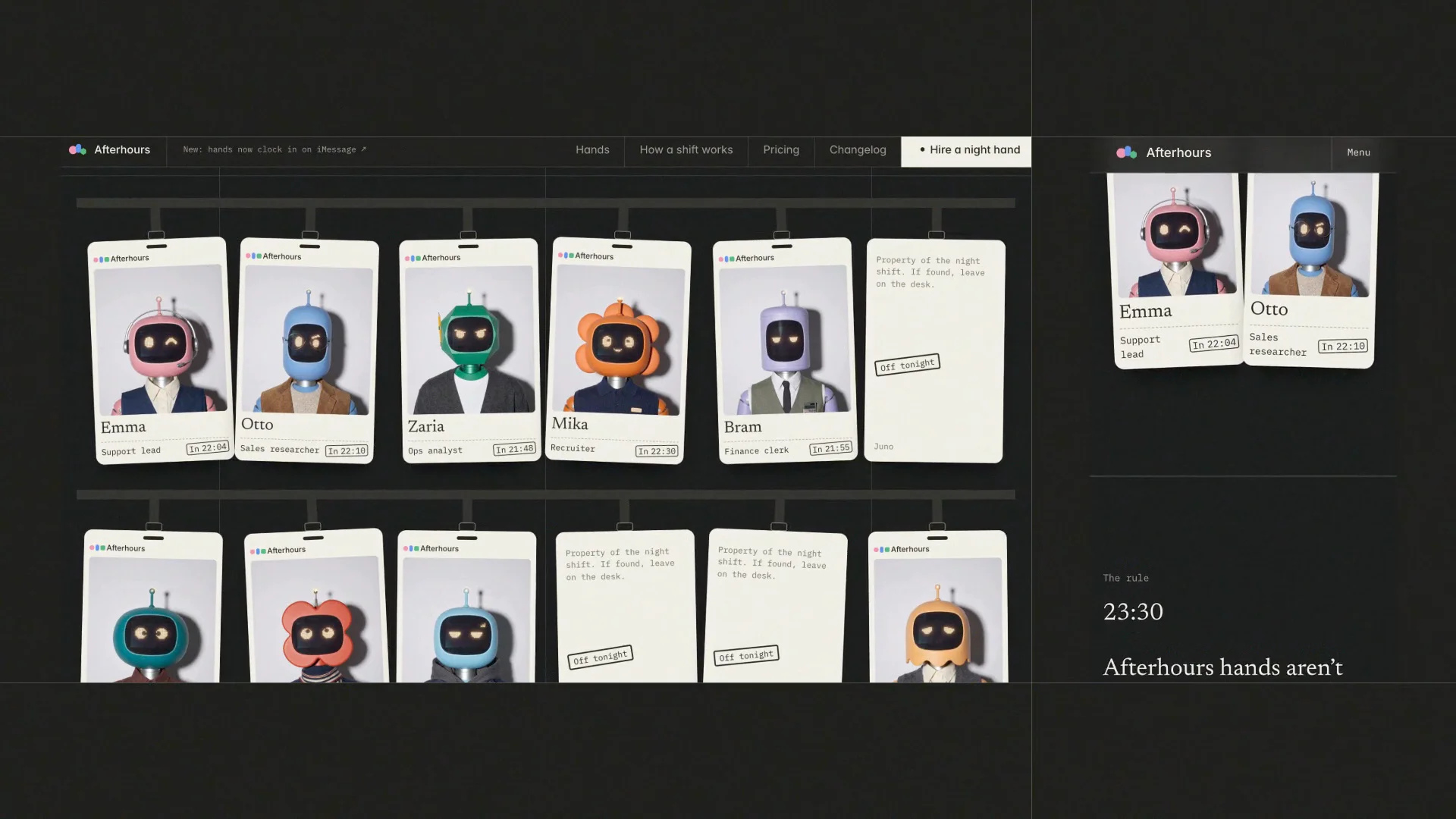Click The rule label in mobile preview

1125,578
